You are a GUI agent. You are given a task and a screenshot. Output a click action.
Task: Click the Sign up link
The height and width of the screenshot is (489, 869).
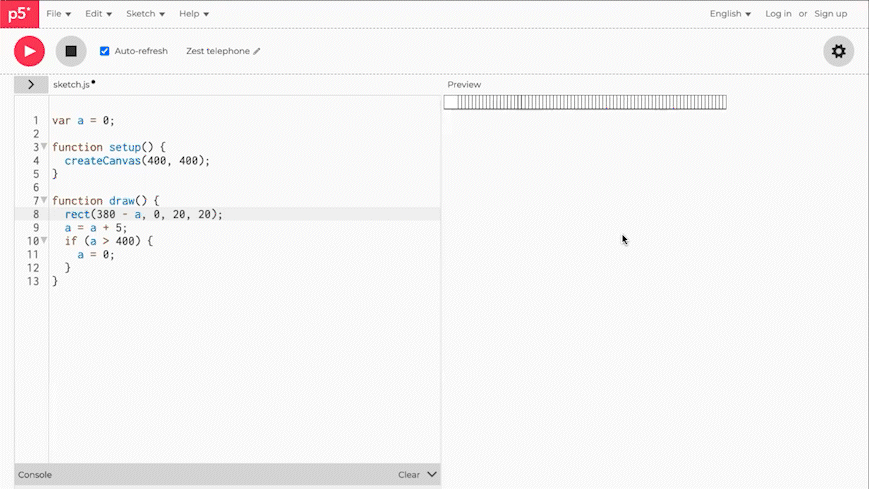(x=830, y=14)
